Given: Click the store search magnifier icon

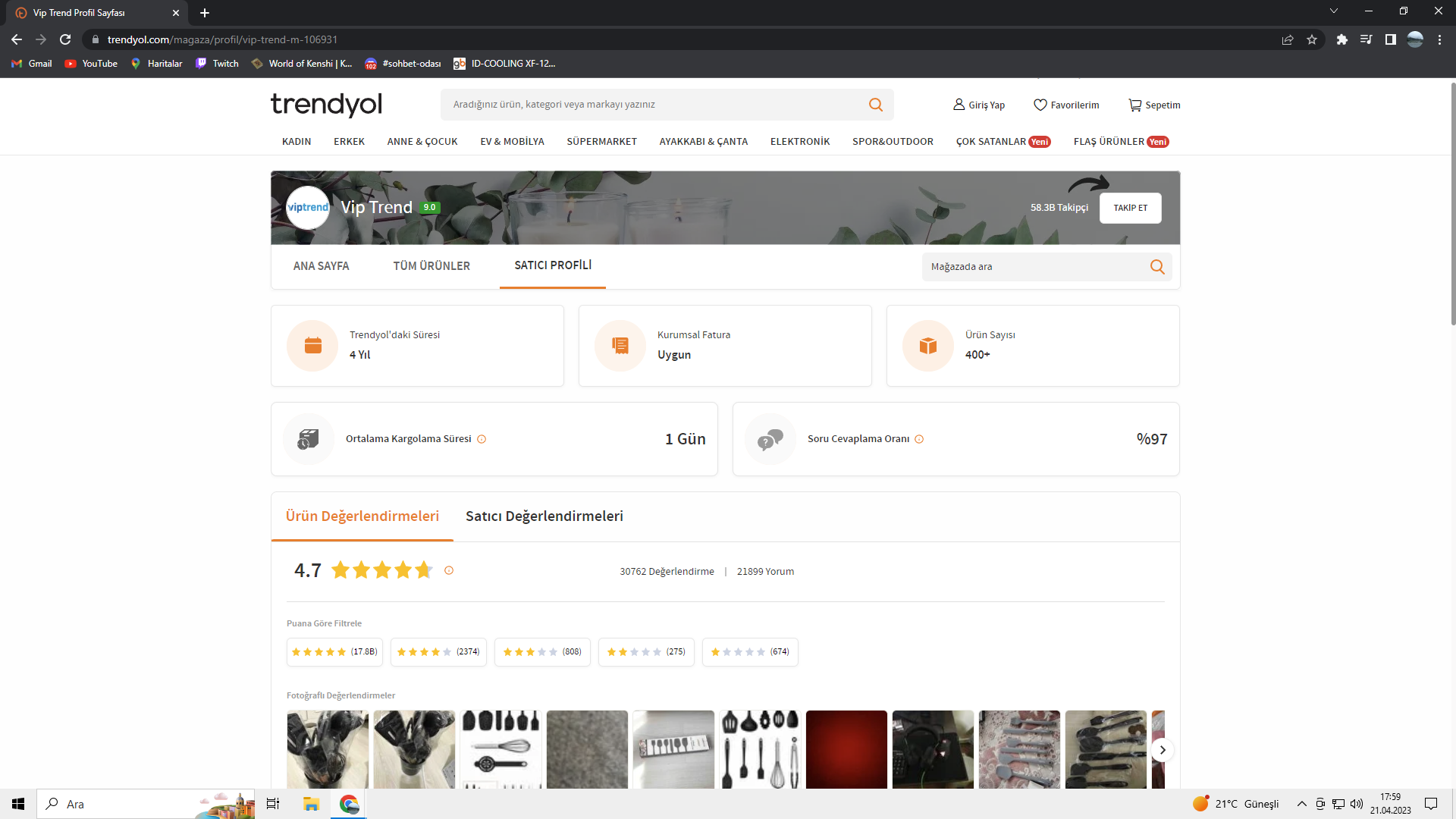Looking at the screenshot, I should point(1156,267).
